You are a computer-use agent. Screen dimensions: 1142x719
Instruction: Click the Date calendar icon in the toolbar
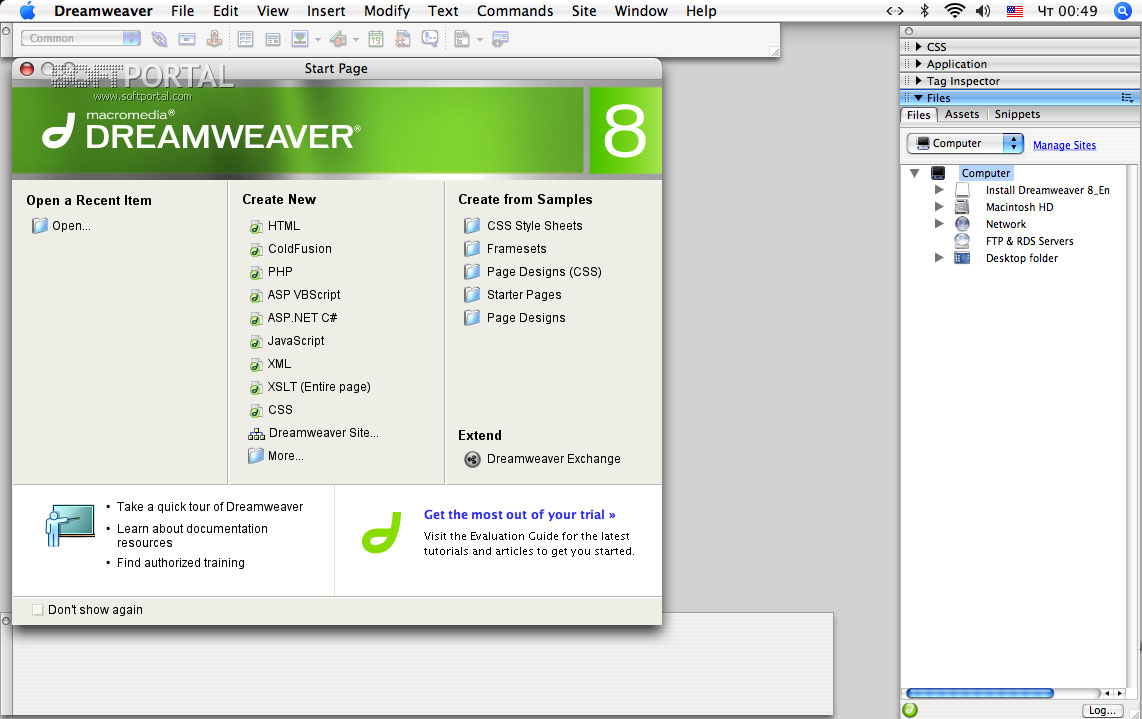click(376, 39)
